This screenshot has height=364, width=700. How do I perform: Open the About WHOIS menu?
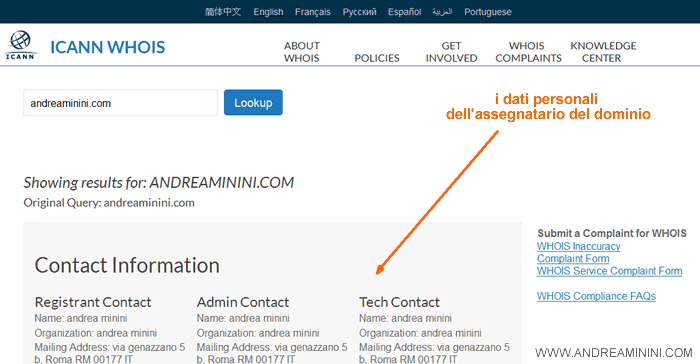(x=302, y=52)
